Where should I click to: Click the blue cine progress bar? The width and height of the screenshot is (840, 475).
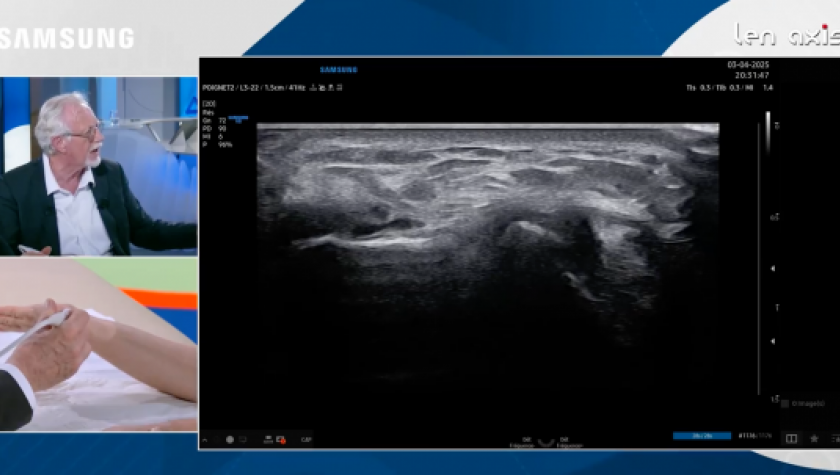coord(701,436)
